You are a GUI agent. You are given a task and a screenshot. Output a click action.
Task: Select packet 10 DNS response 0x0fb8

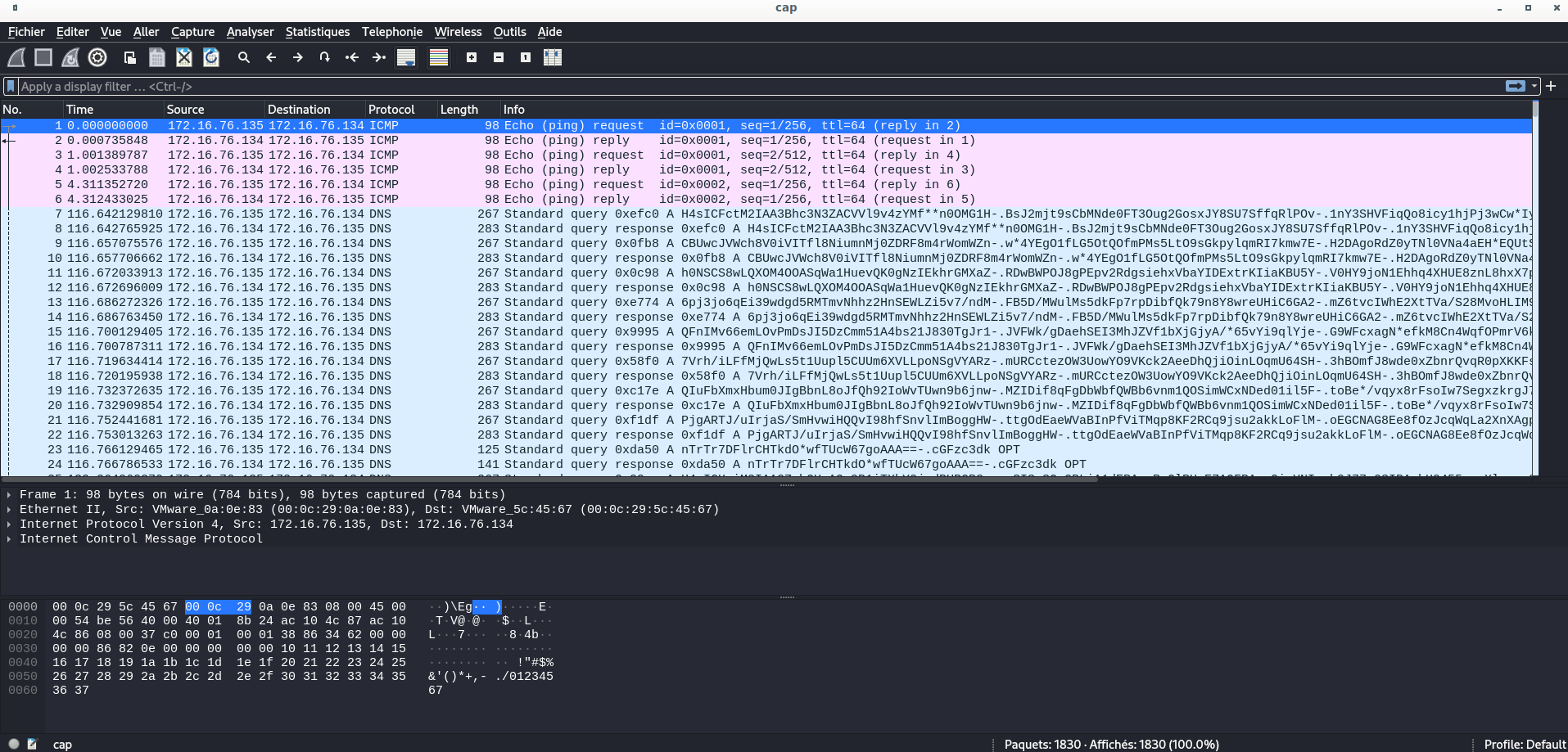[x=766, y=259]
